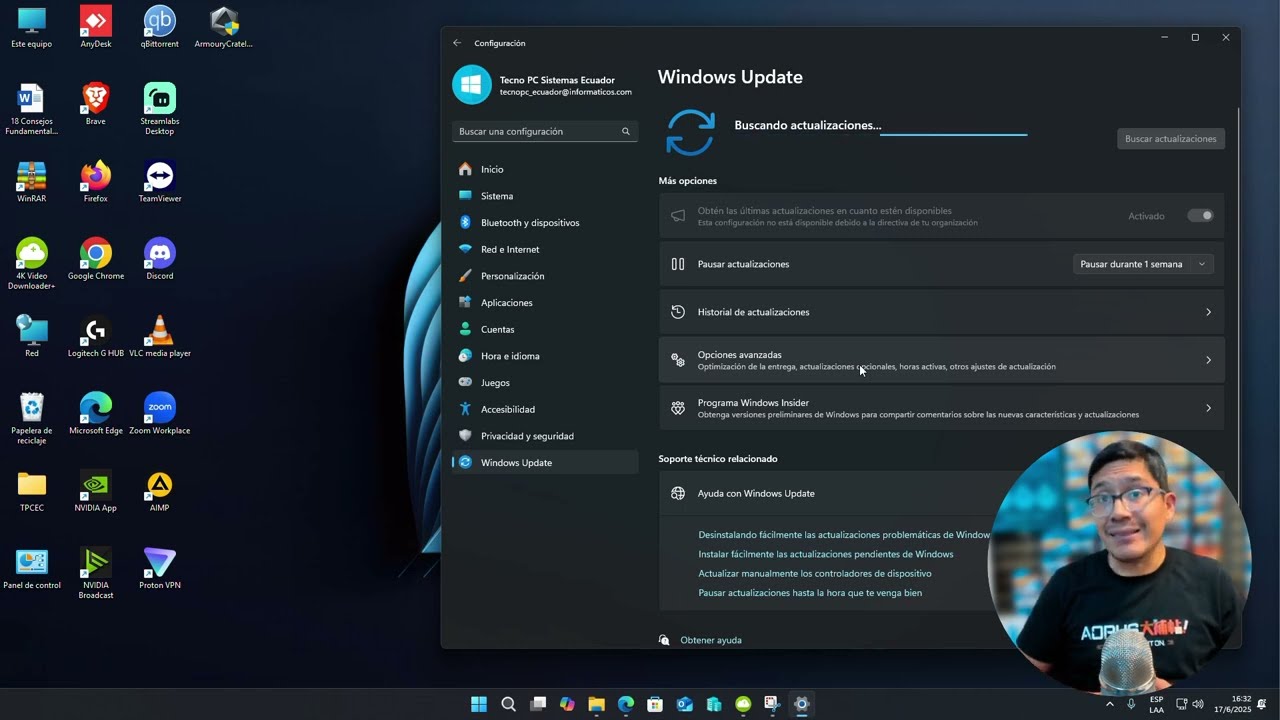Open the 18 Consejos Word document

click(x=32, y=110)
